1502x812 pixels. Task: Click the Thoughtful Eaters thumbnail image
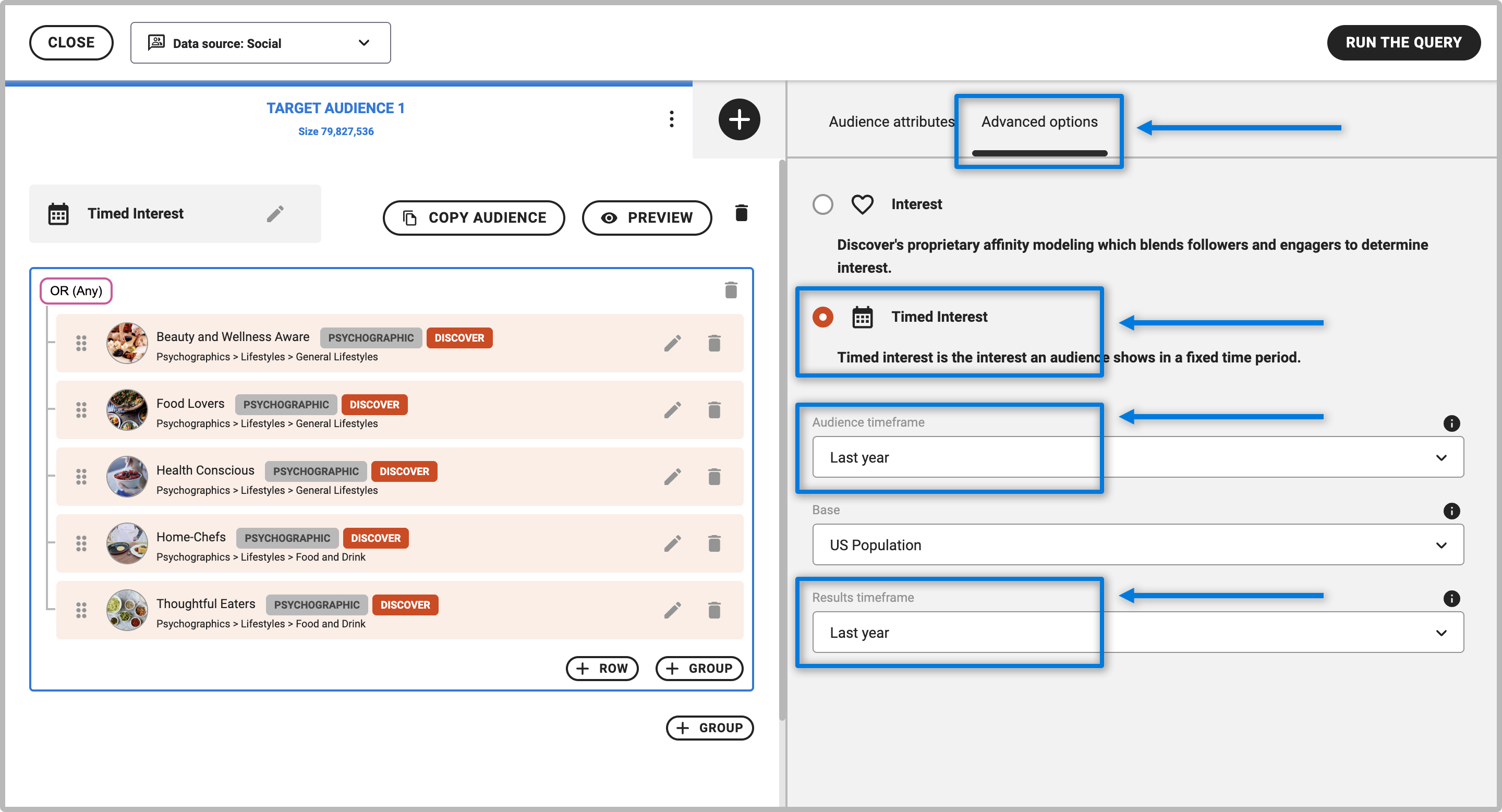click(127, 610)
